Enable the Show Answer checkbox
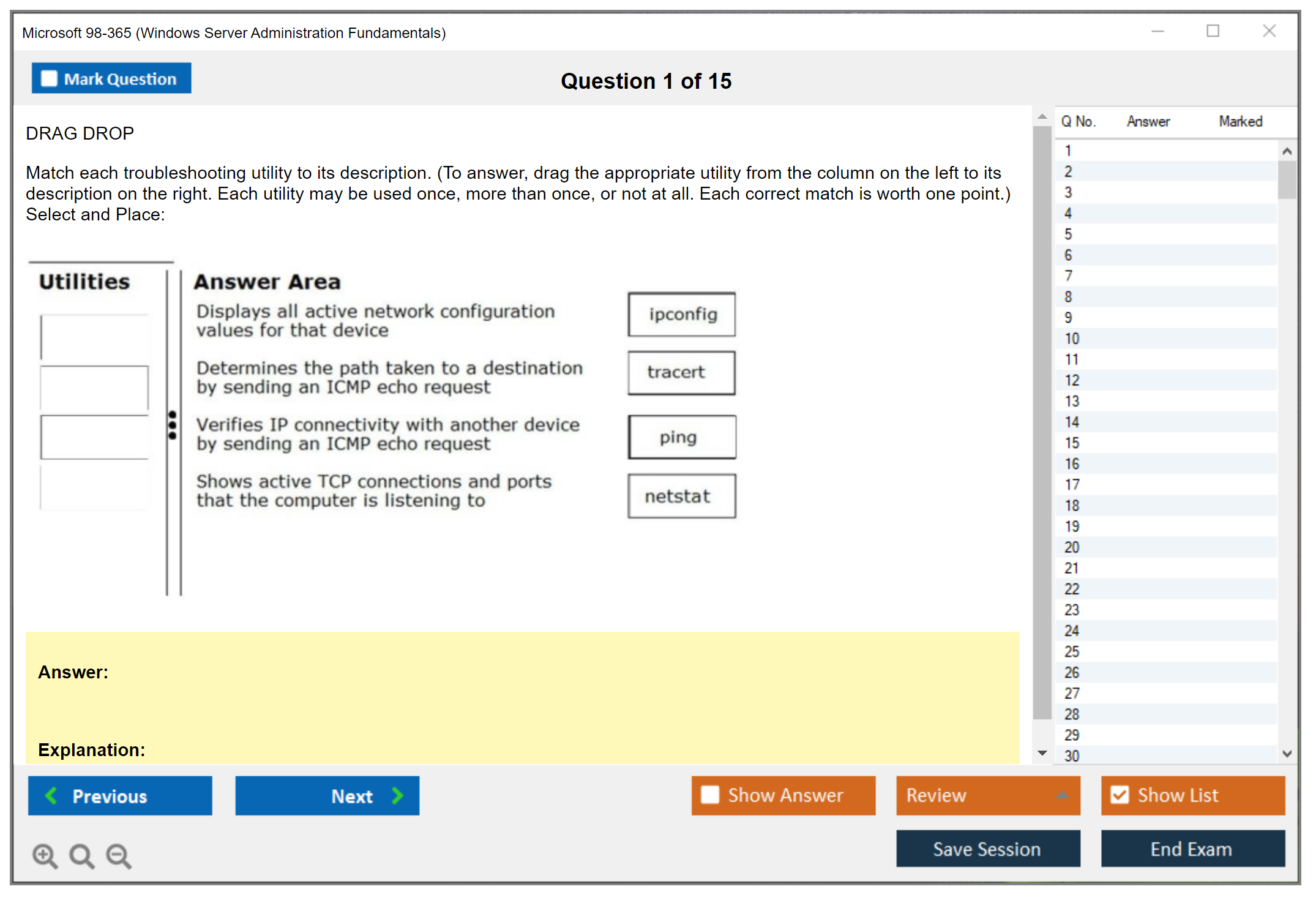The height and width of the screenshot is (900, 1316). click(710, 795)
